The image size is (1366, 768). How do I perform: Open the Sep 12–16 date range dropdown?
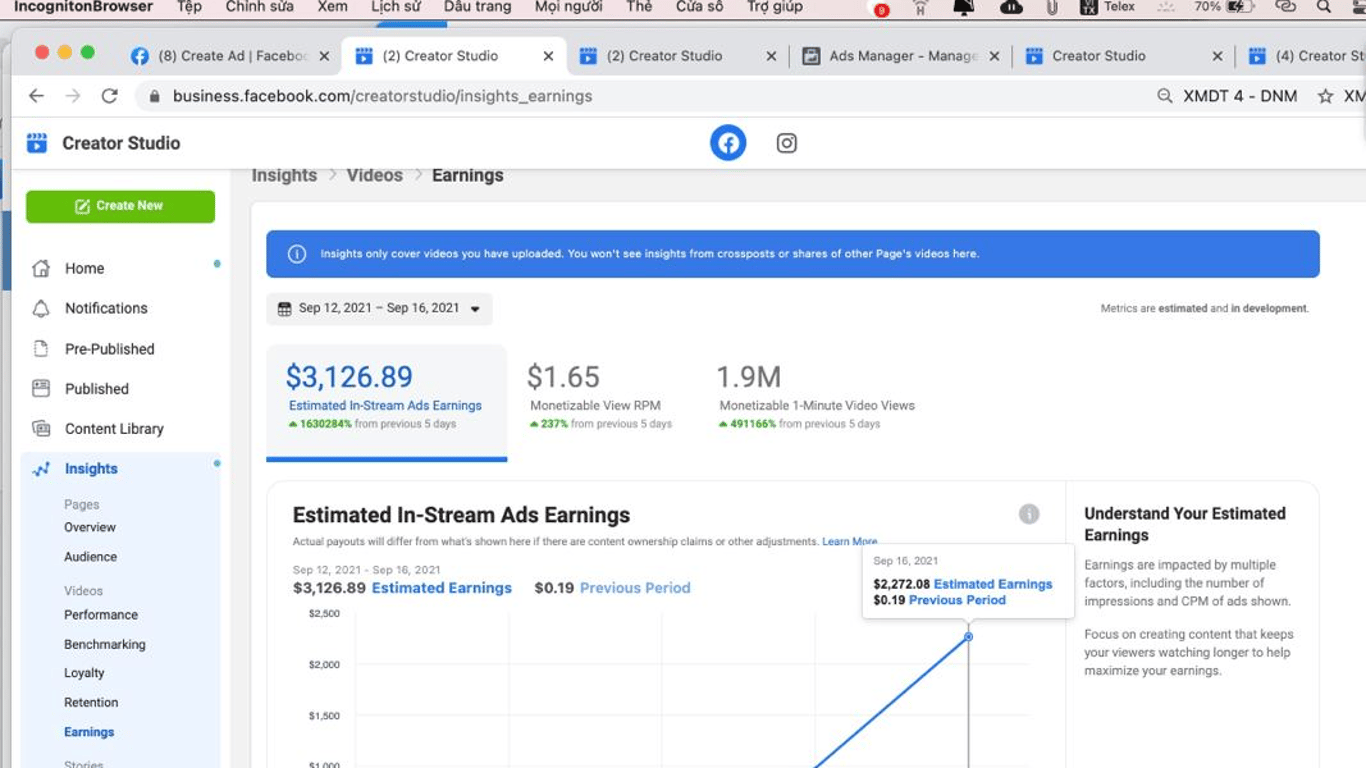pyautogui.click(x=379, y=308)
